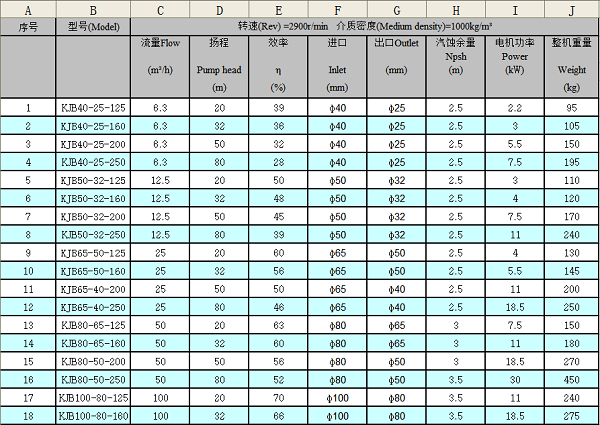Select the 扬程 Pump head header cell
Screen dimensions: 600x425
tap(218, 65)
